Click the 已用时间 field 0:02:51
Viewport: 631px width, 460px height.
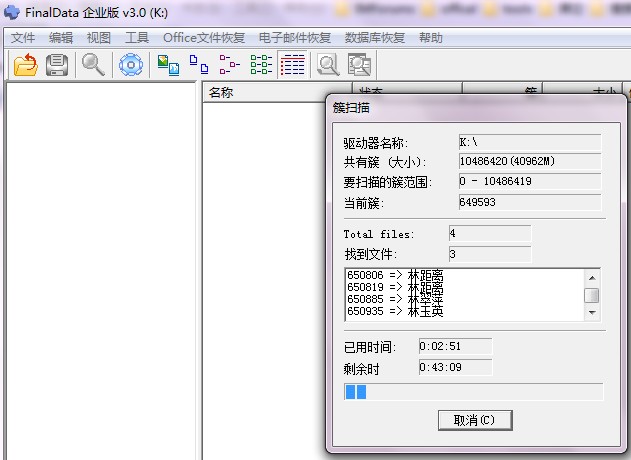pyautogui.click(x=455, y=346)
